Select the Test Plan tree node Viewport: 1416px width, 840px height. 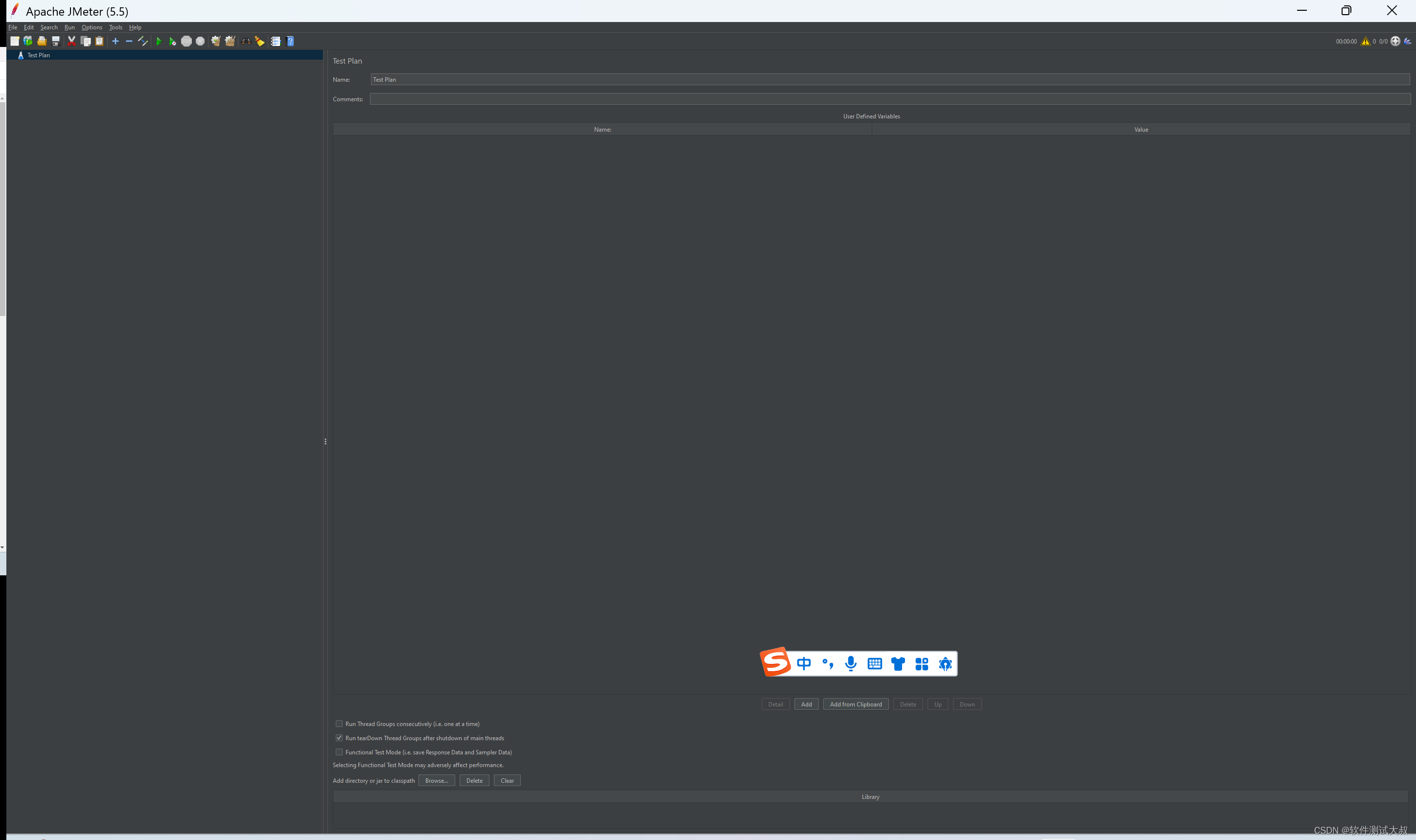(39, 55)
